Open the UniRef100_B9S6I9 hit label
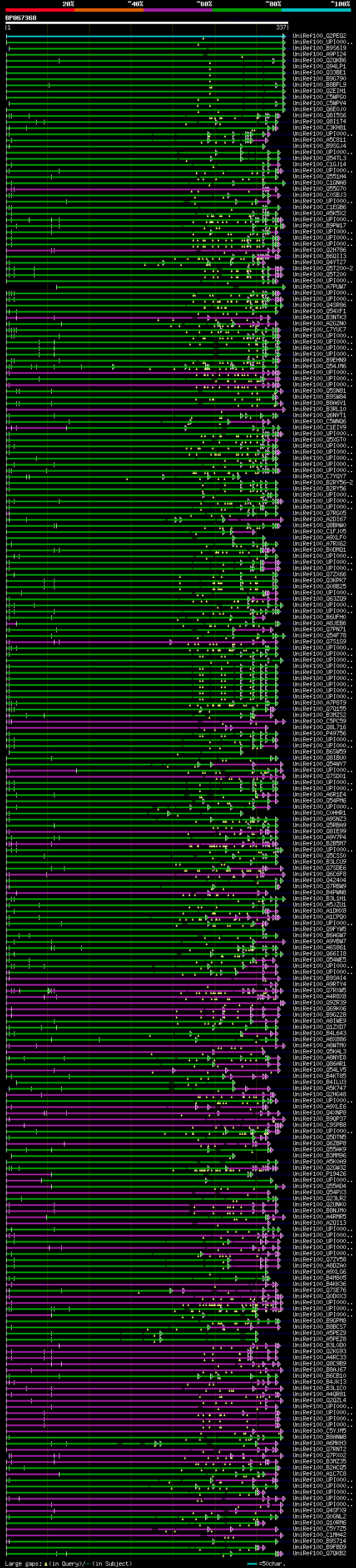 (319, 48)
